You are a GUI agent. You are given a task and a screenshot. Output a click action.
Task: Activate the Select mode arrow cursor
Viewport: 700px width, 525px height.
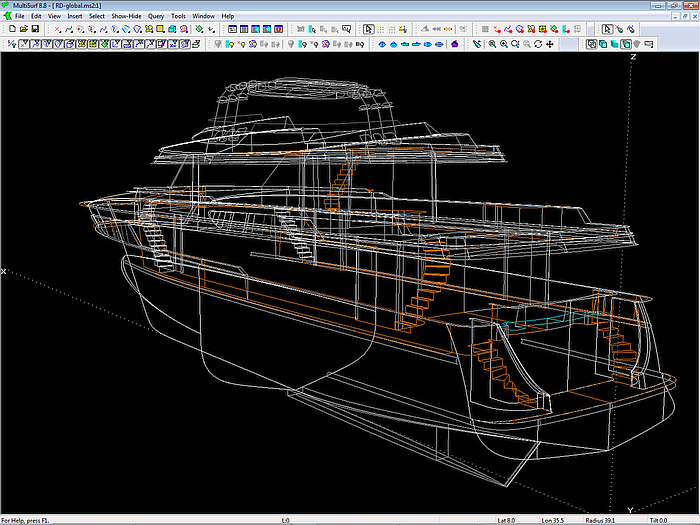click(368, 29)
